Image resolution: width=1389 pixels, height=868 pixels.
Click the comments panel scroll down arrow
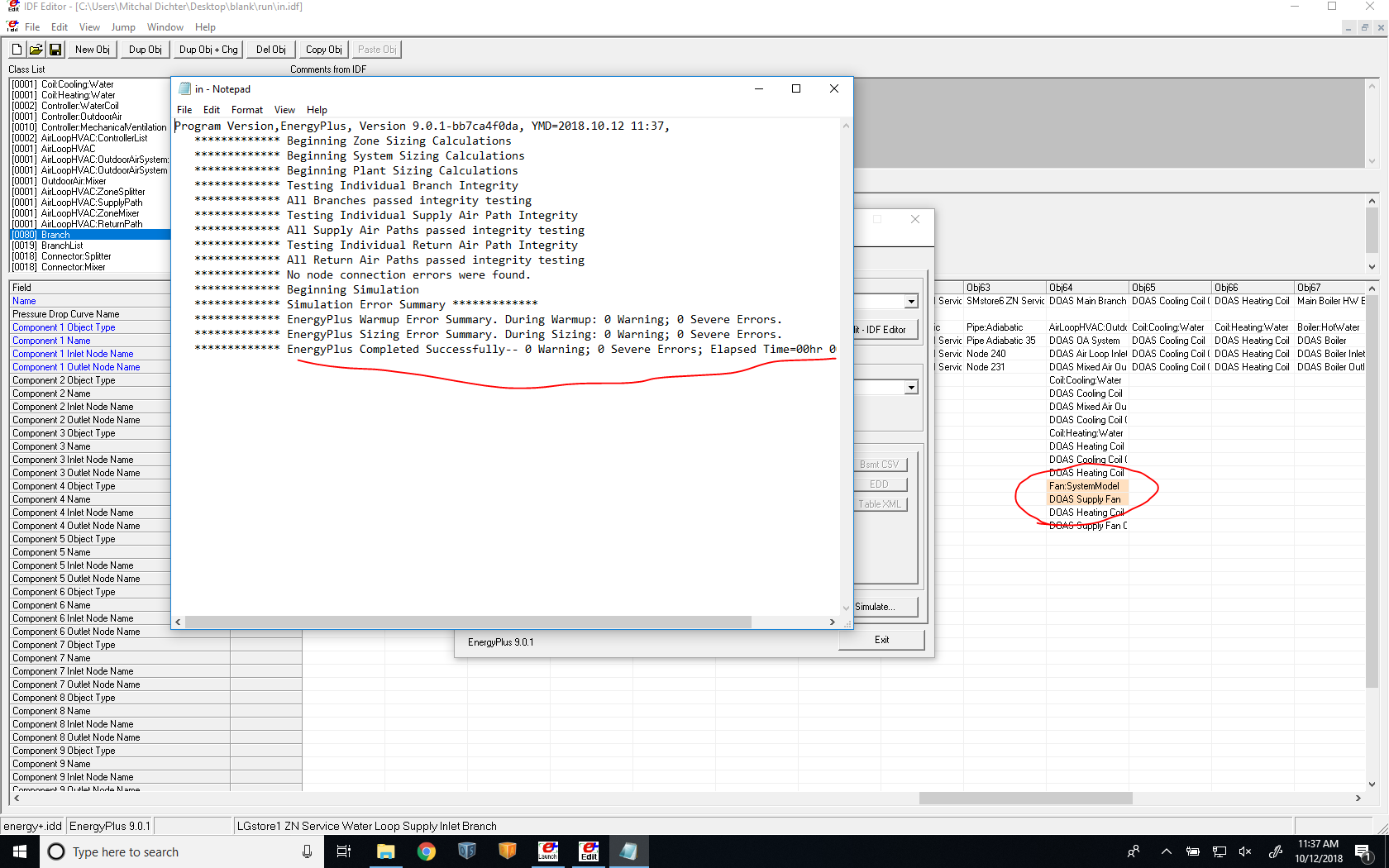1372,161
